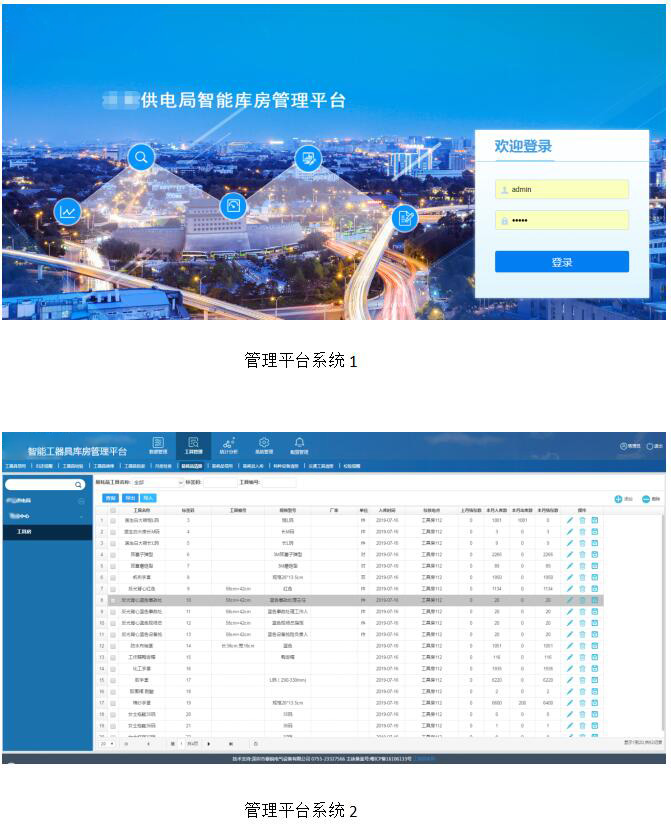
Task: Tick the checkbox for table row 1
Action: coord(113,521)
